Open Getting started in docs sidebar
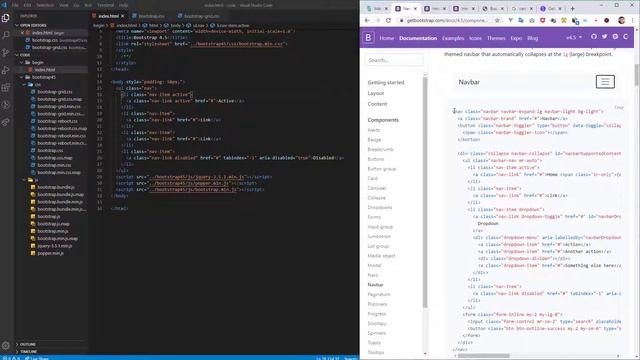This screenshot has height=360, width=640. 386,82
